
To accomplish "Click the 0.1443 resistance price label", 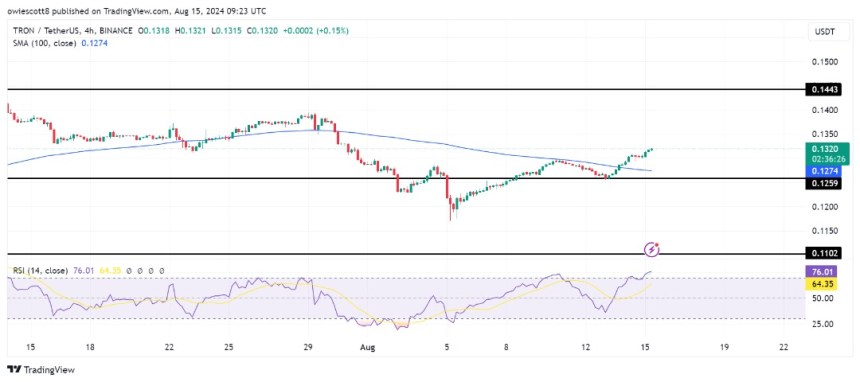I will [822, 89].
